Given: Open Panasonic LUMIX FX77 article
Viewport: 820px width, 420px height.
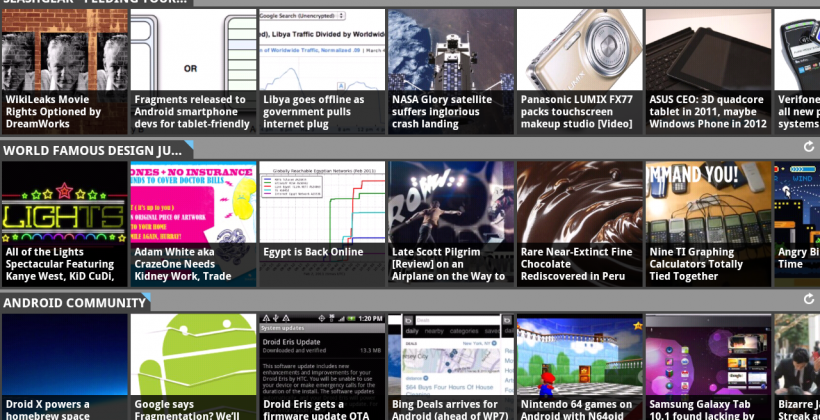Looking at the screenshot, I should (x=579, y=72).
